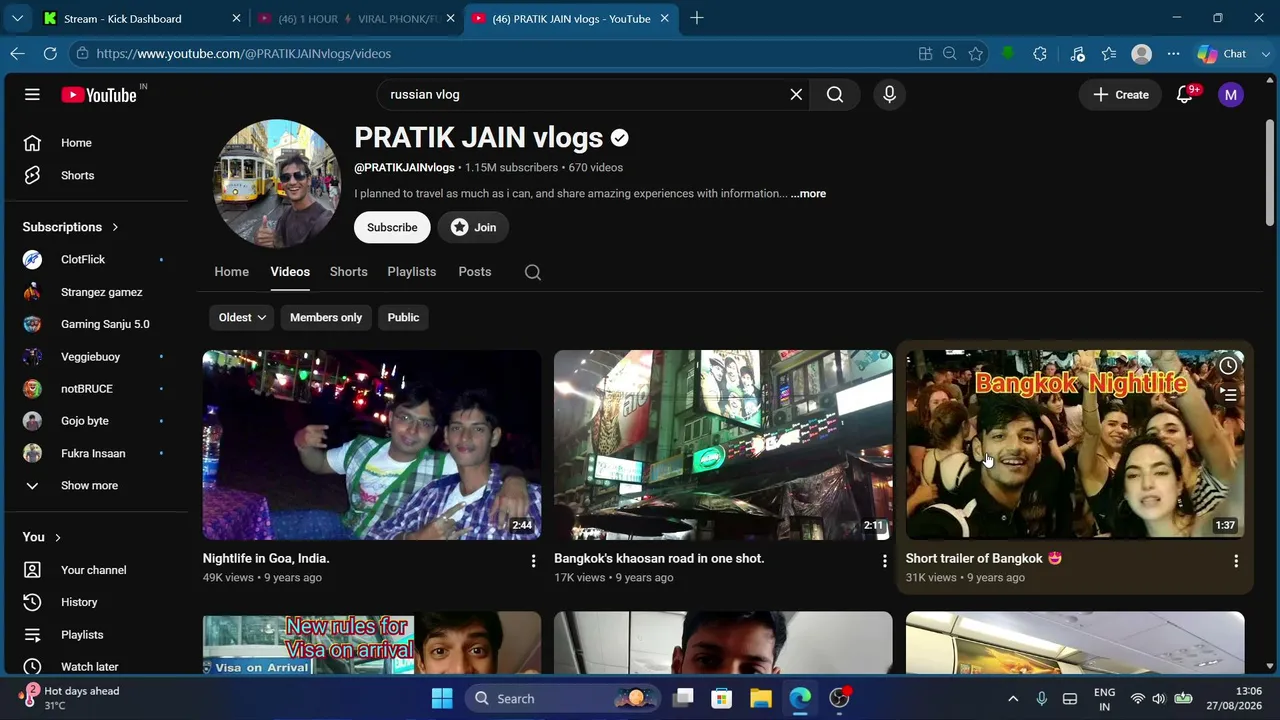The width and height of the screenshot is (1280, 720).
Task: Show hidden system tray icons
Action: click(x=1013, y=698)
